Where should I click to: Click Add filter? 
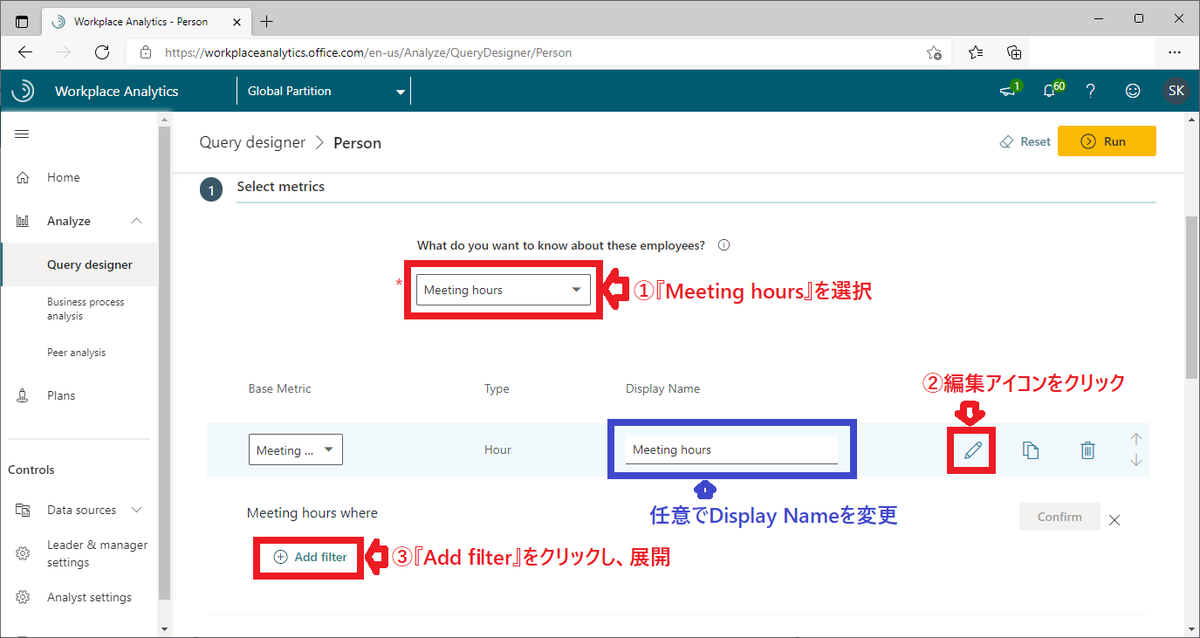(x=310, y=557)
